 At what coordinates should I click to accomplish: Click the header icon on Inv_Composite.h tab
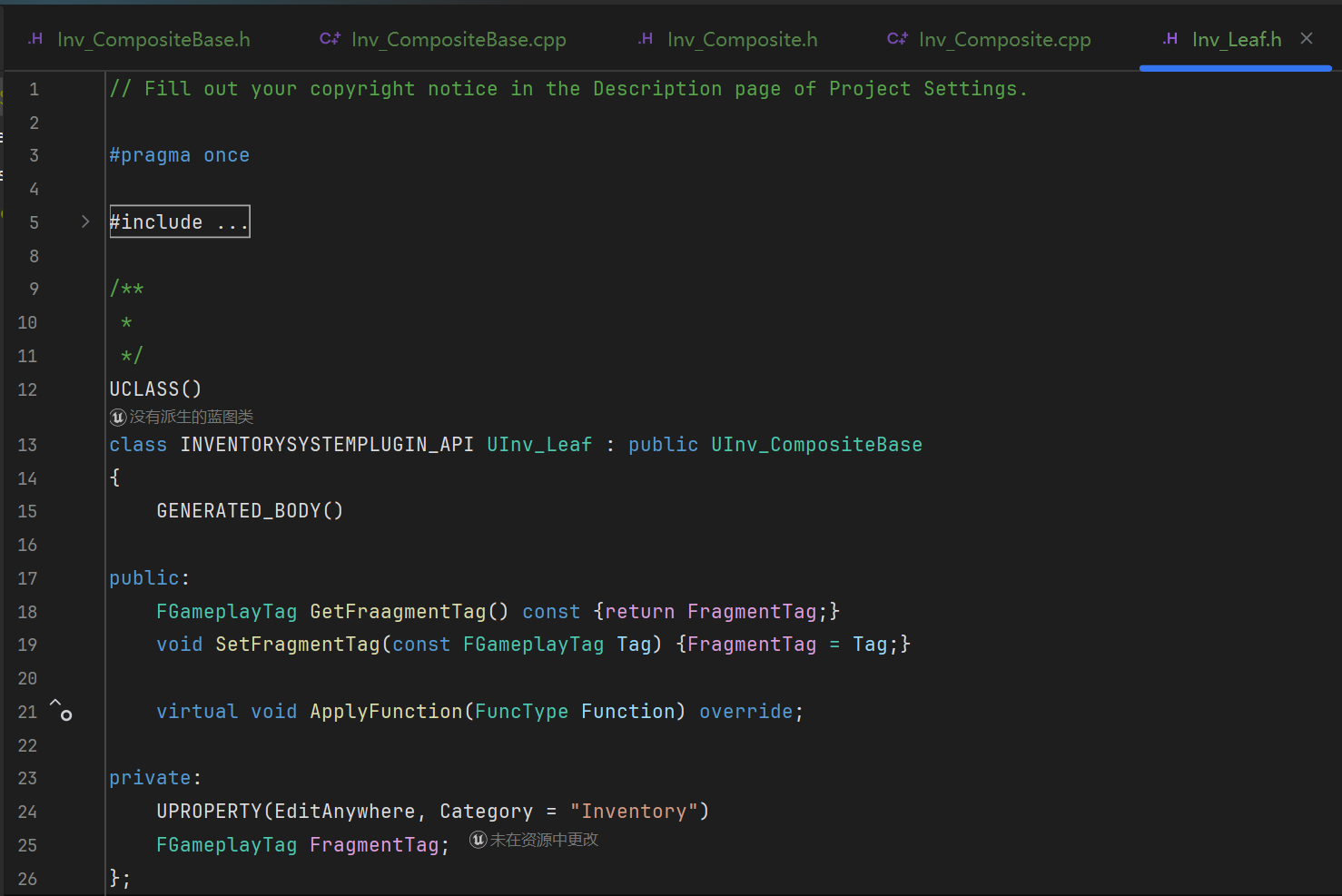(646, 38)
